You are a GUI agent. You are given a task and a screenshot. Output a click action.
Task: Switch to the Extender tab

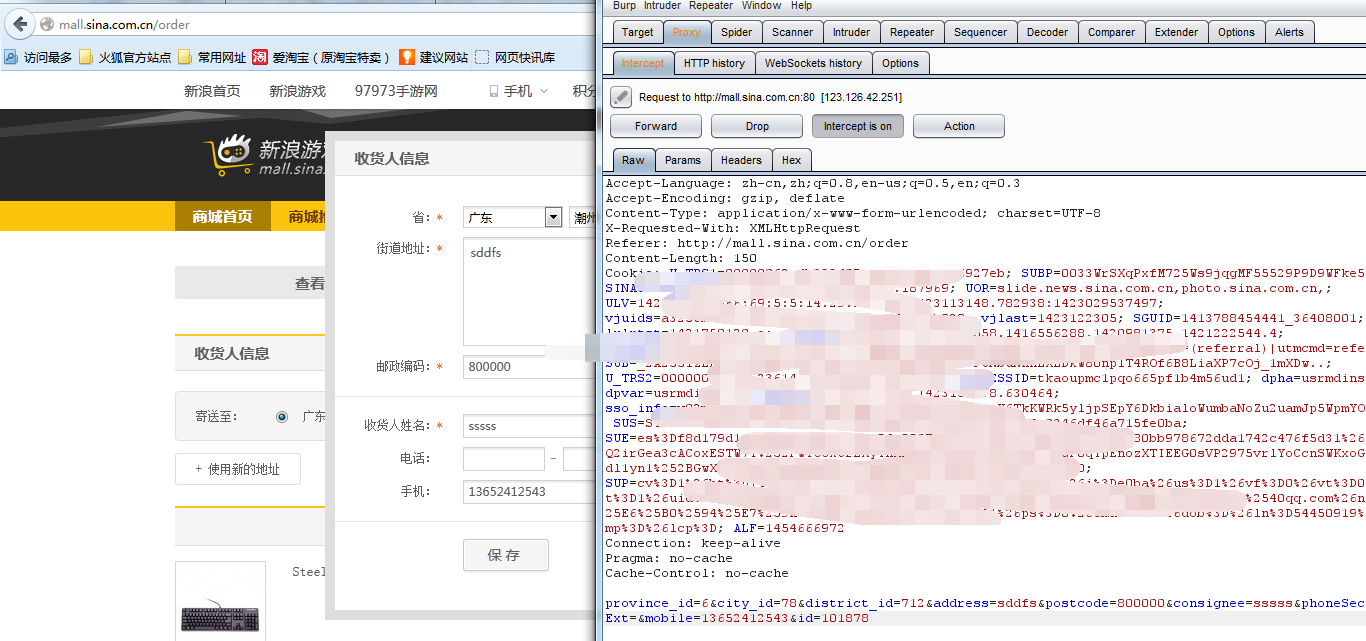click(1176, 32)
